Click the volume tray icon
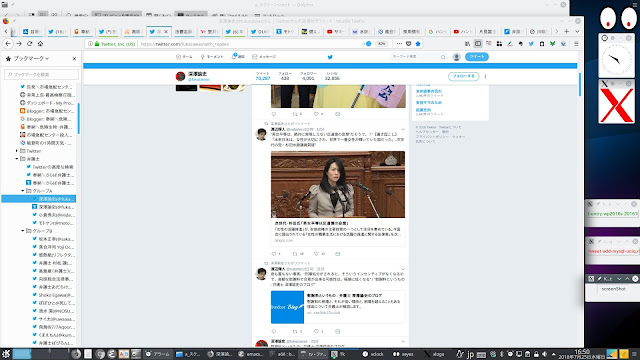This screenshot has height=360, width=640. 544,354
